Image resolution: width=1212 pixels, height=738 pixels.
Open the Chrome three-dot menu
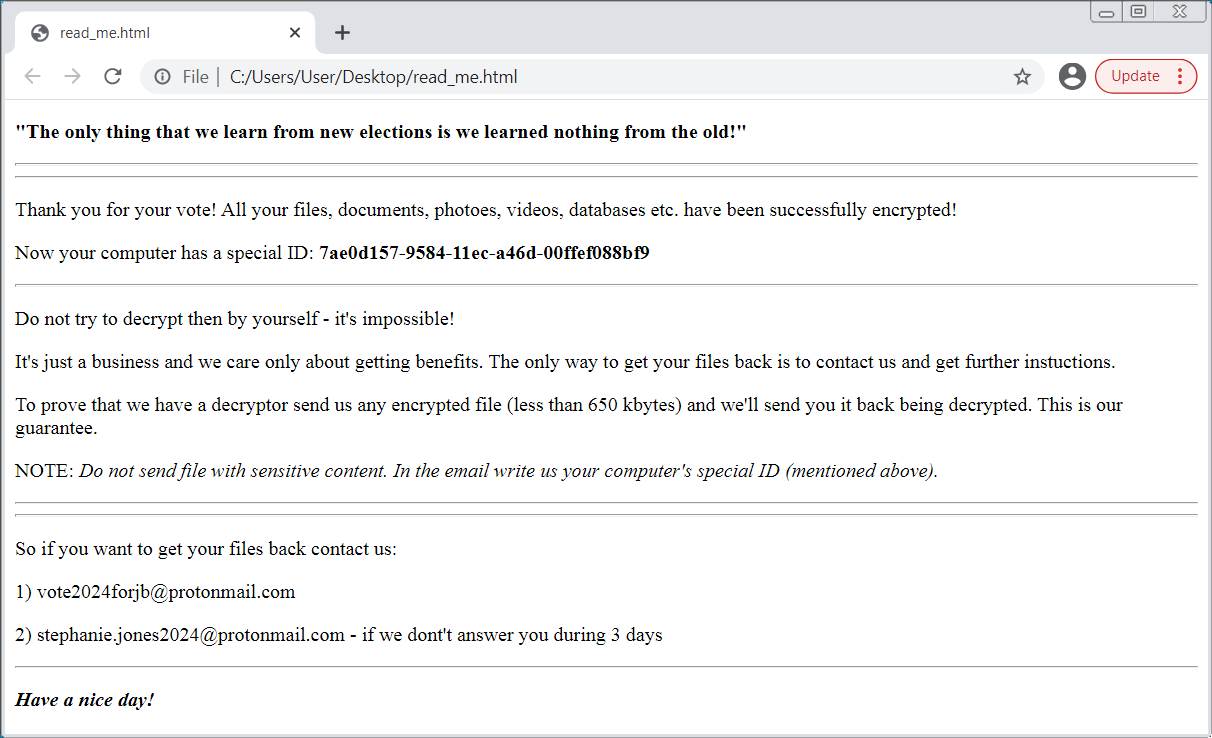click(x=1180, y=76)
